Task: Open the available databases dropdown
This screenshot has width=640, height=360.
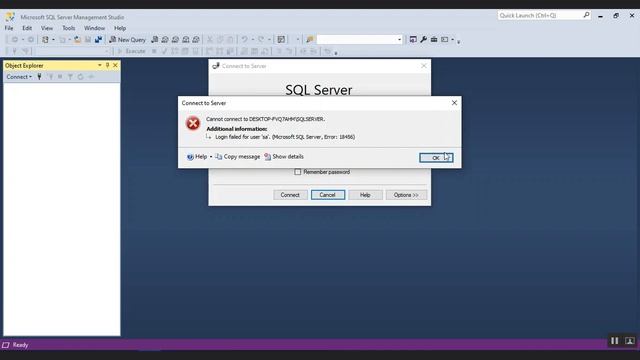Action: (107, 51)
